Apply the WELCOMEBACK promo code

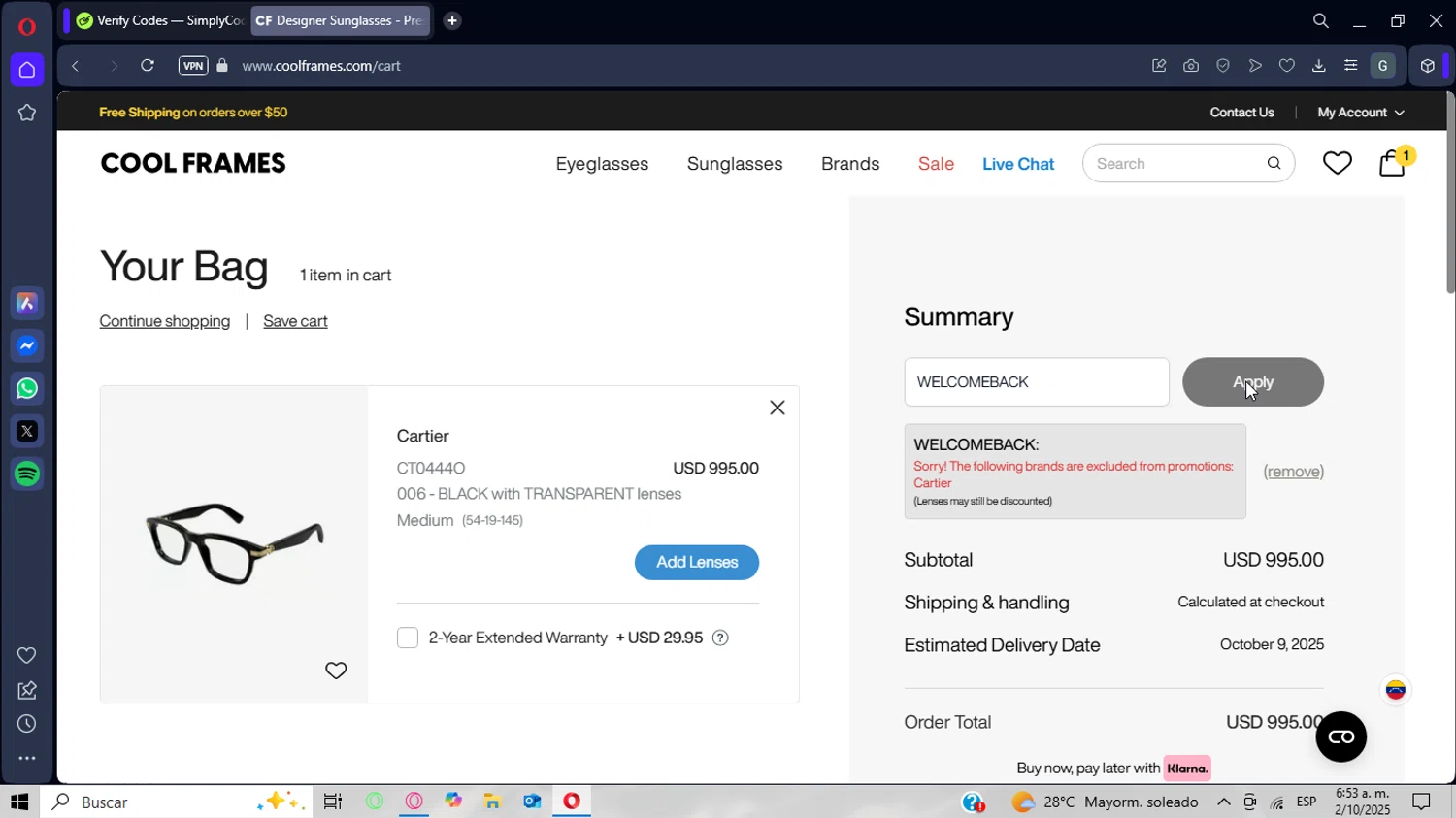pyautogui.click(x=1253, y=382)
